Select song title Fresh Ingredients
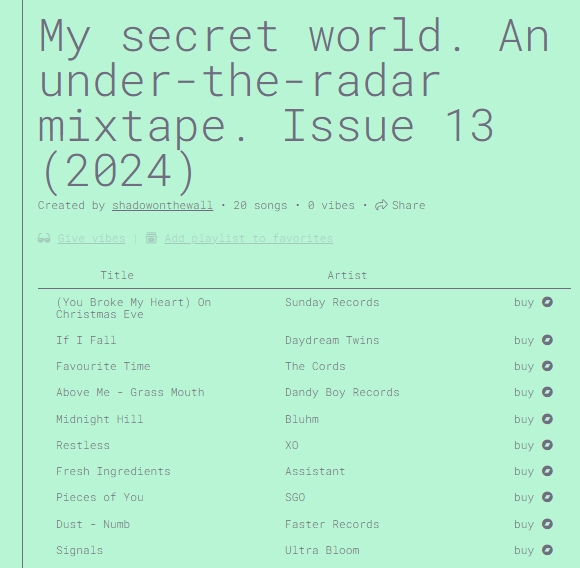 113,471
